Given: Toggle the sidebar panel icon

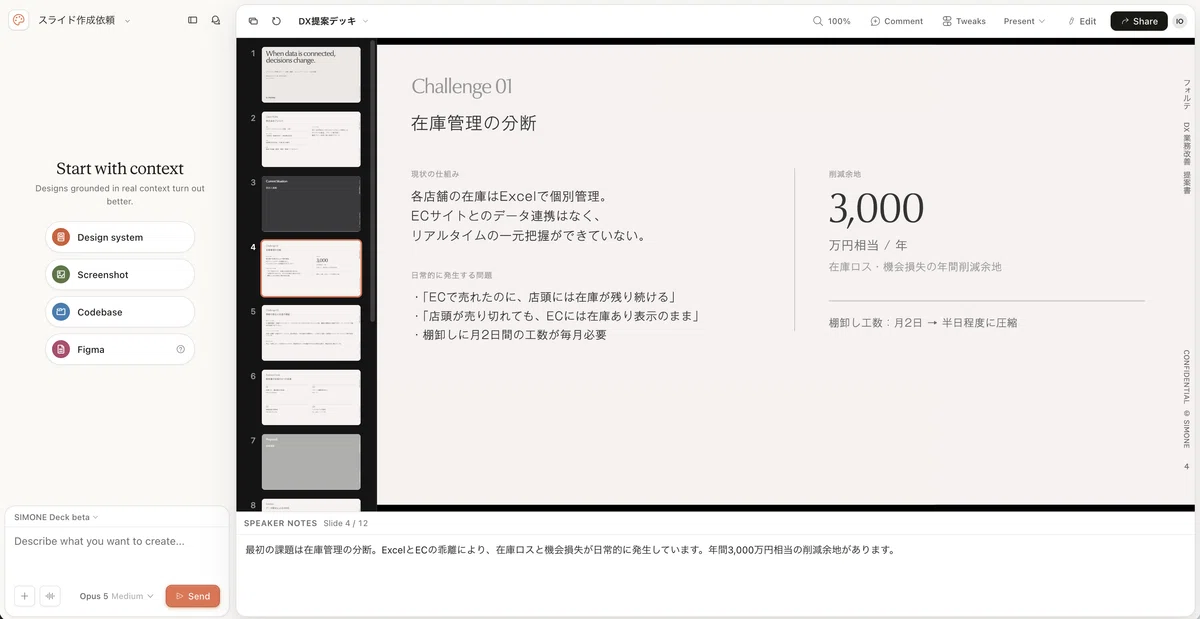Looking at the screenshot, I should [x=193, y=20].
